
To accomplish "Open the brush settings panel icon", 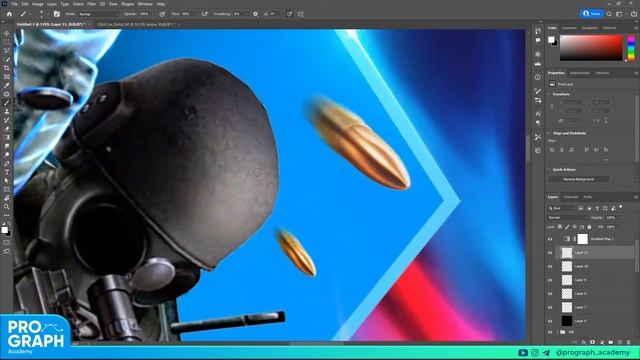I will pyautogui.click(x=57, y=14).
